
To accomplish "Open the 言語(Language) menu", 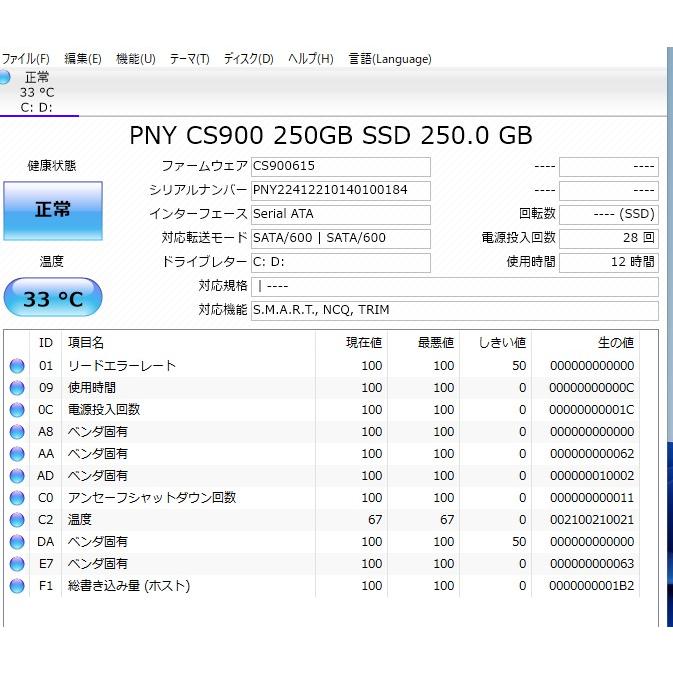I will pyautogui.click(x=390, y=59).
